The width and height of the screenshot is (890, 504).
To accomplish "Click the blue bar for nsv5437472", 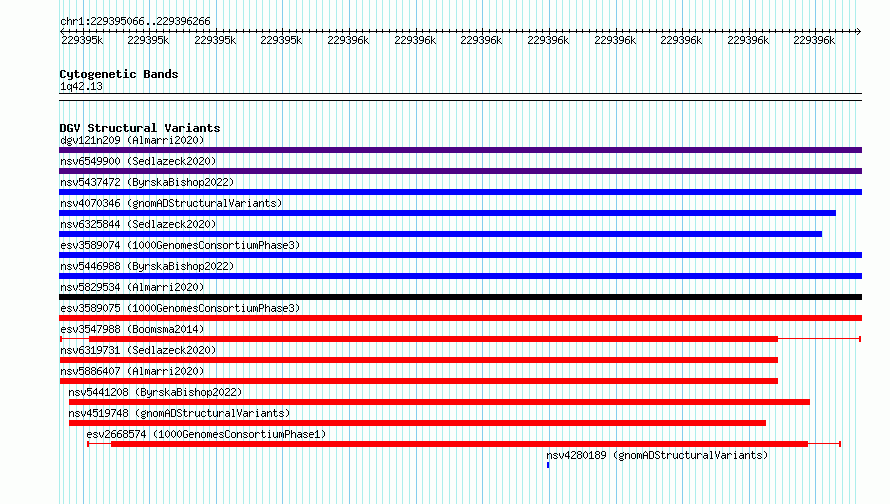I will [x=460, y=192].
